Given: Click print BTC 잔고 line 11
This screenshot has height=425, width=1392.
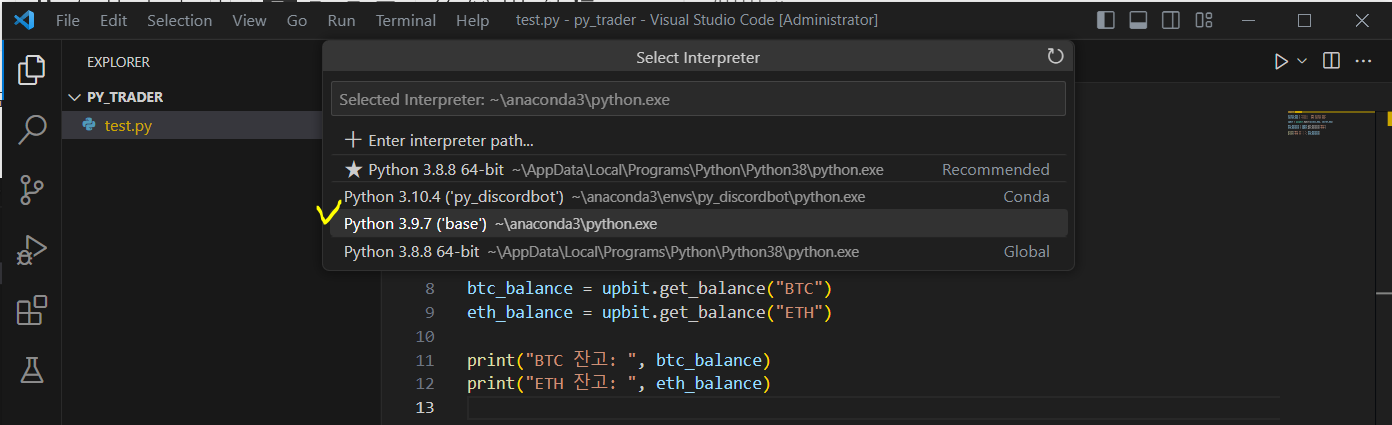Looking at the screenshot, I should click(619, 360).
